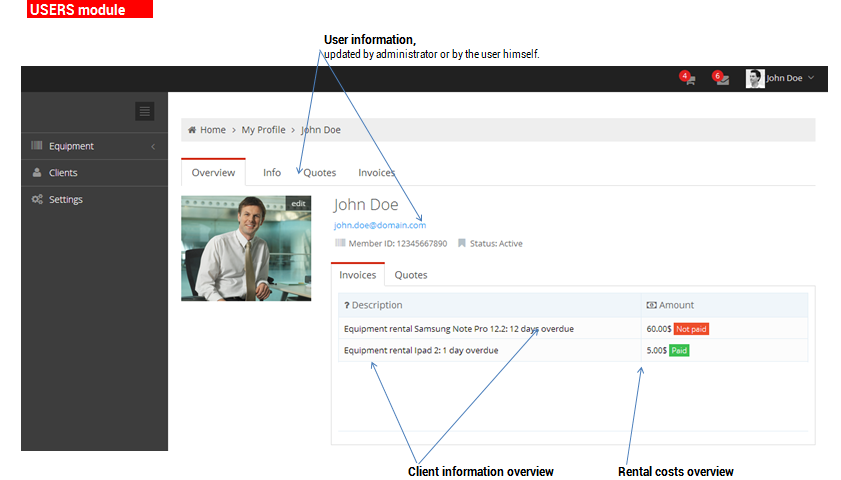Toggle the sidebar hamburger menu button
841x480 pixels.
tap(144, 112)
